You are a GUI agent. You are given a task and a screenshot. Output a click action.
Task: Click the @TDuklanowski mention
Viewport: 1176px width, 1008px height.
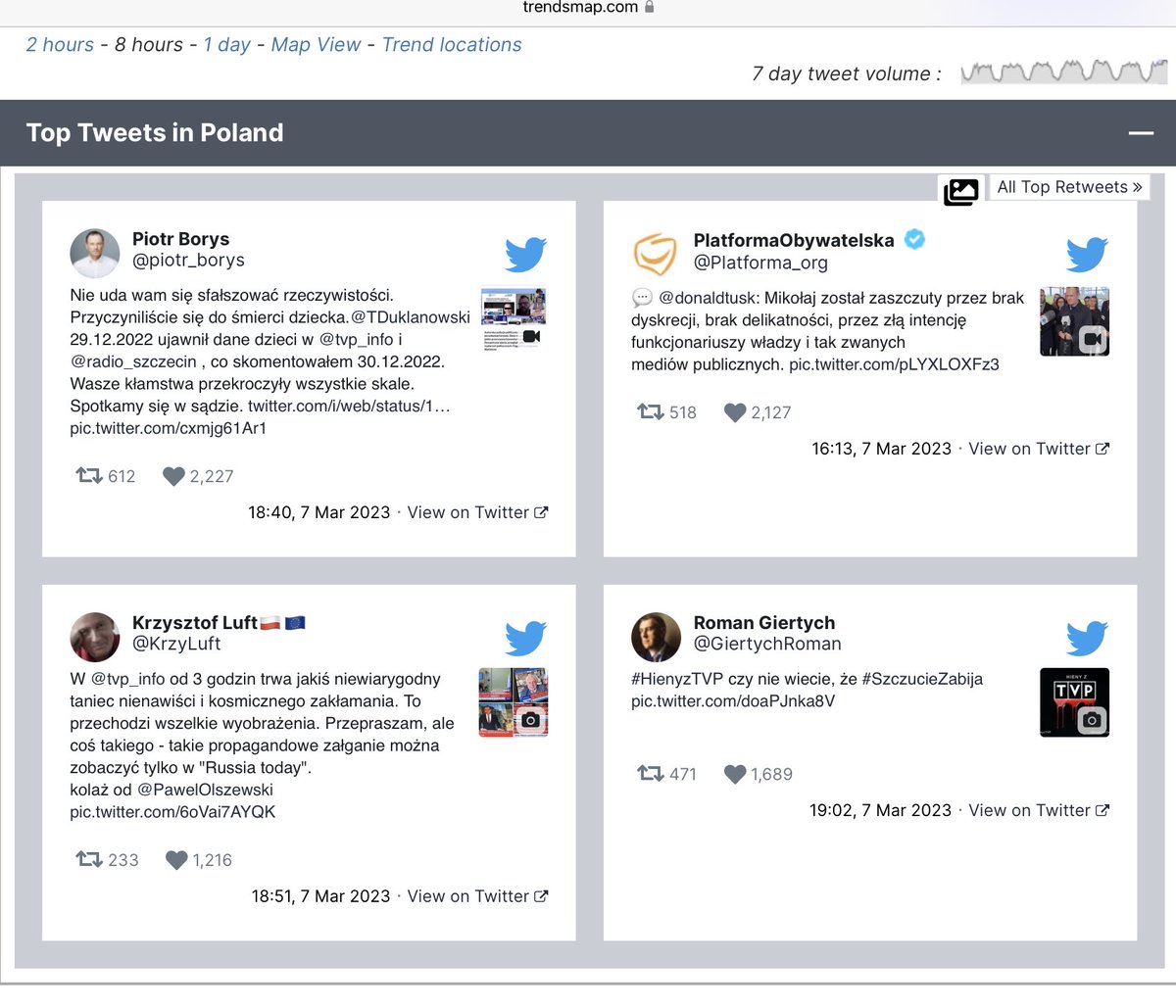[x=411, y=317]
